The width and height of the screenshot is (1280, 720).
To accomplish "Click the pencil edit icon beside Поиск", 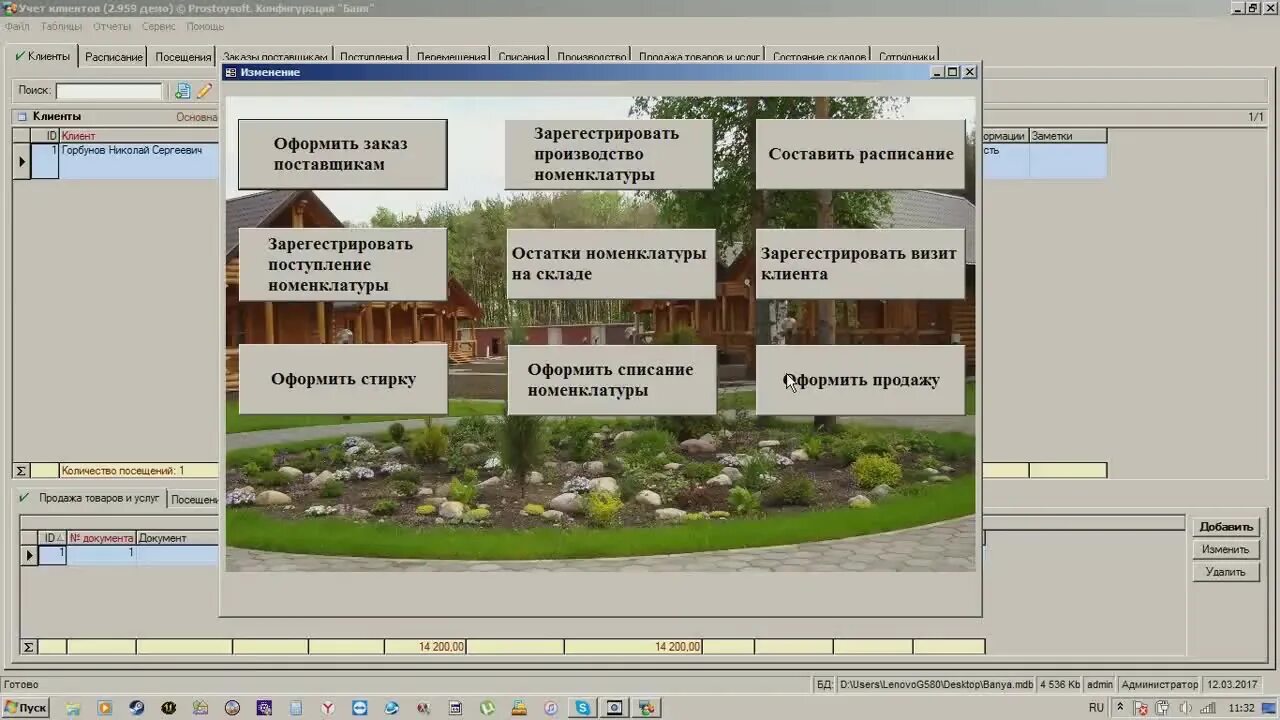I will tap(204, 91).
